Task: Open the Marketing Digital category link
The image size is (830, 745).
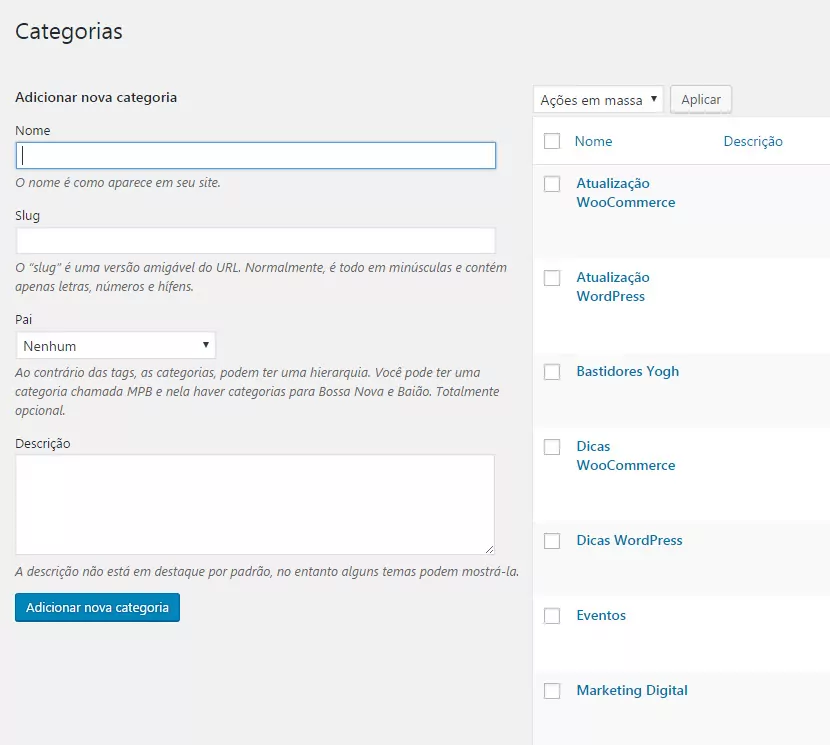Action: click(631, 691)
